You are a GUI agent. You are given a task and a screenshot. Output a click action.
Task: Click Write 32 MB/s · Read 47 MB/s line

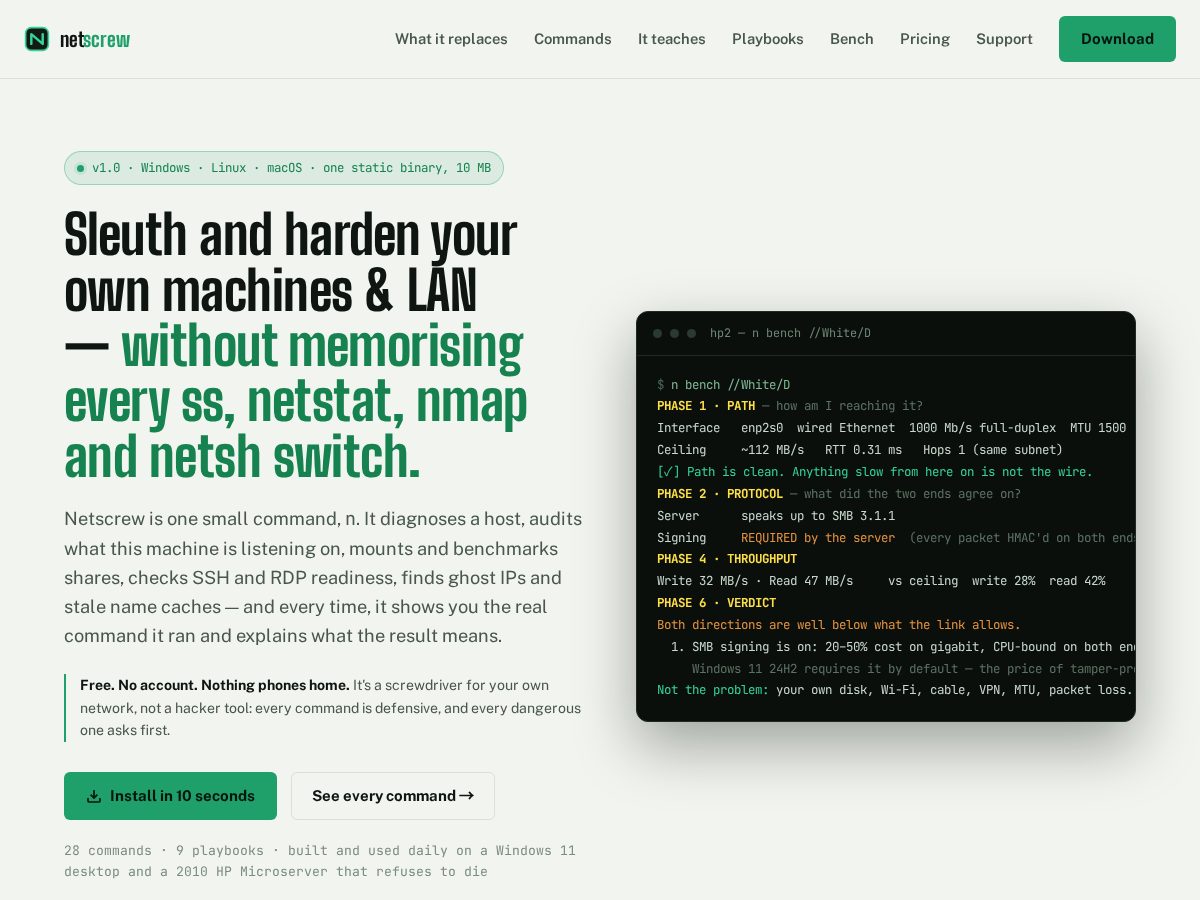point(881,581)
